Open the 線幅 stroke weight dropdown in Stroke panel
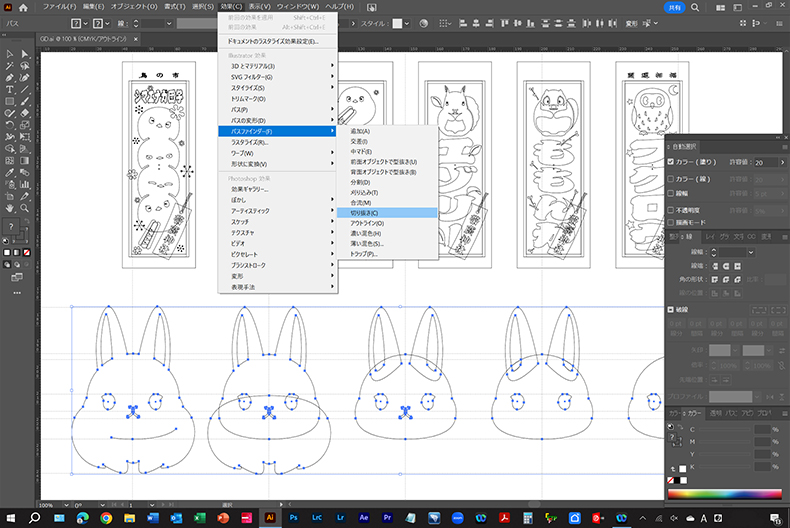790x528 pixels. (x=751, y=252)
